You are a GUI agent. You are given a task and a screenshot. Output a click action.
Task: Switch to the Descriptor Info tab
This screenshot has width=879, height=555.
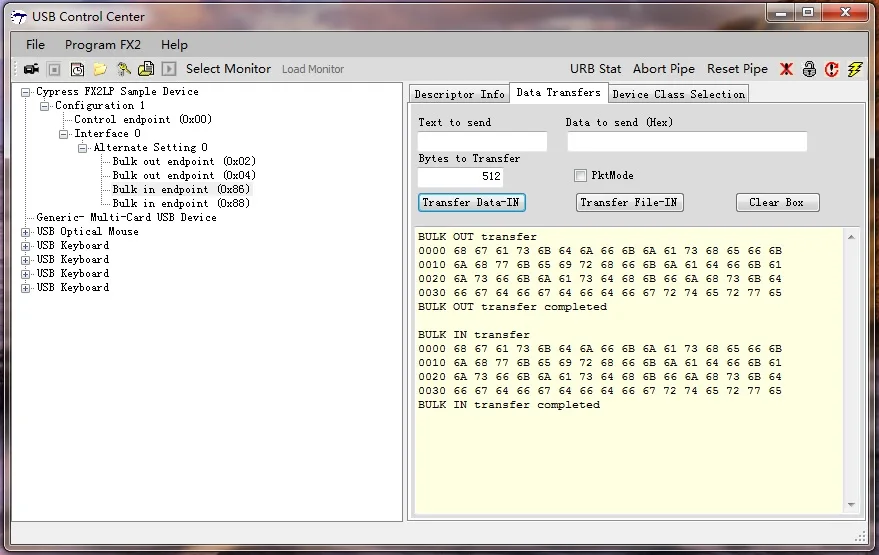(x=459, y=94)
